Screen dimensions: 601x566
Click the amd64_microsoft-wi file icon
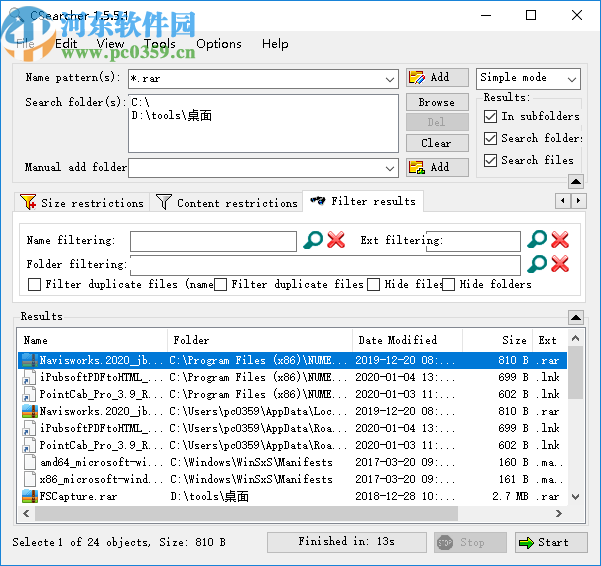pyautogui.click(x=30, y=462)
